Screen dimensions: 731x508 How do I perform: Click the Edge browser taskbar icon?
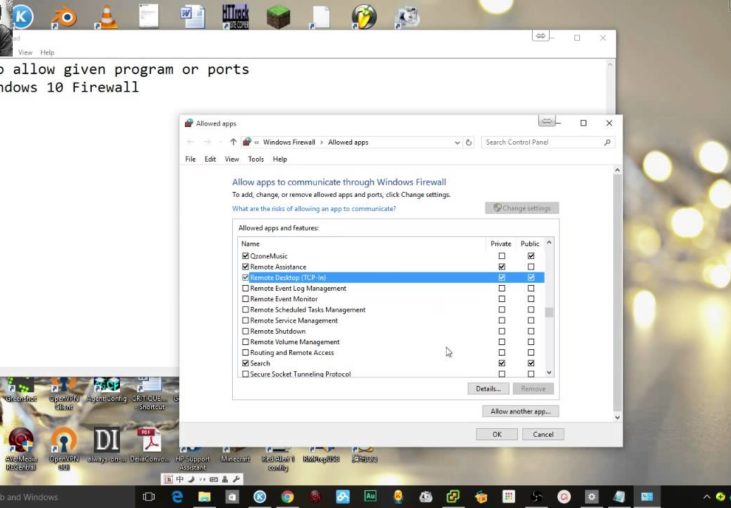[178, 496]
